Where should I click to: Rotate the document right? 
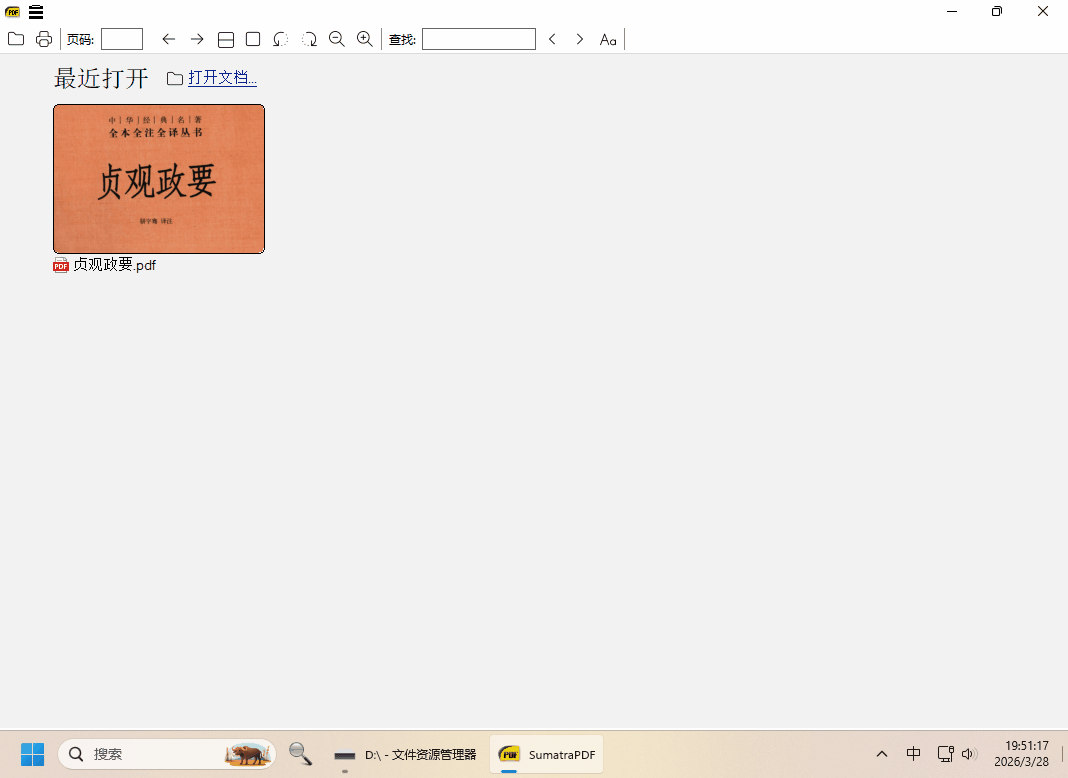pos(309,39)
